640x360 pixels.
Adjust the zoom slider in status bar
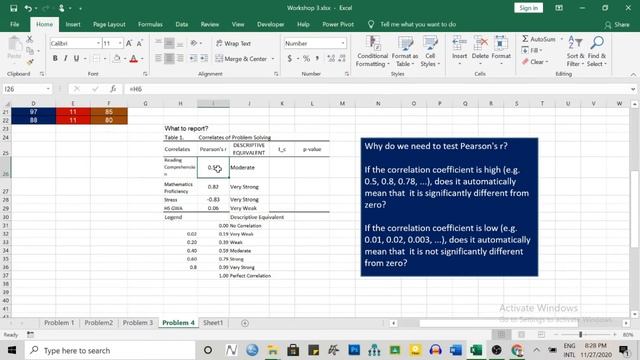click(x=580, y=335)
